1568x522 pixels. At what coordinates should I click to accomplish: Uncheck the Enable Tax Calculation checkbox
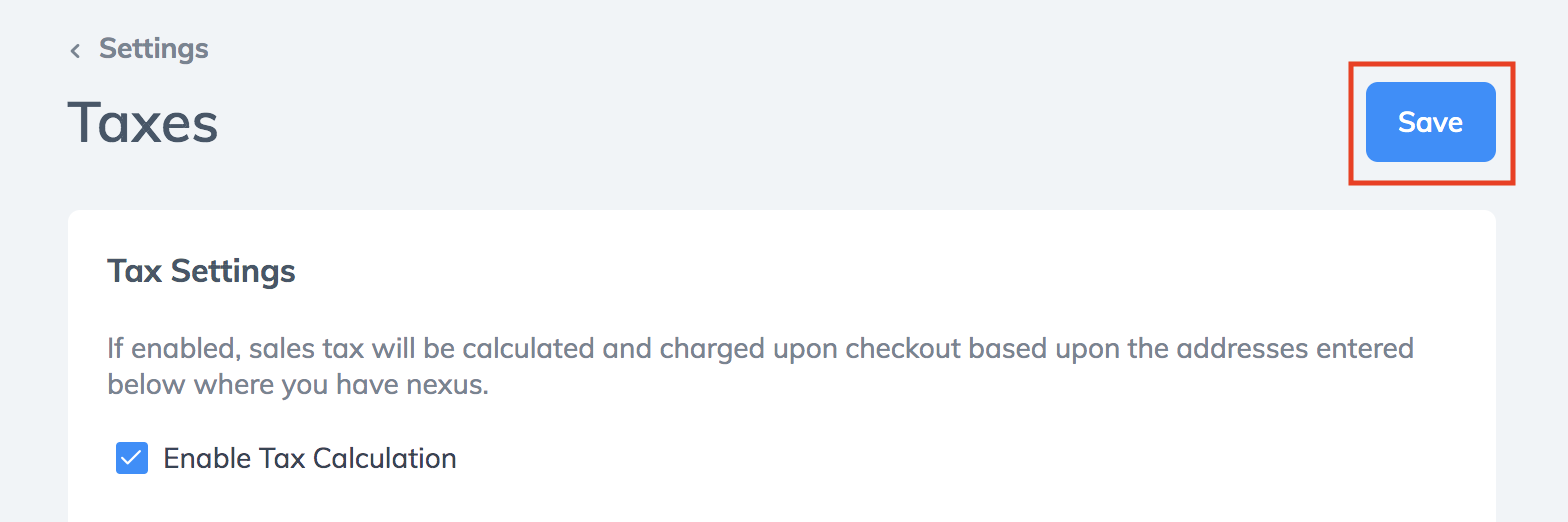(132, 458)
